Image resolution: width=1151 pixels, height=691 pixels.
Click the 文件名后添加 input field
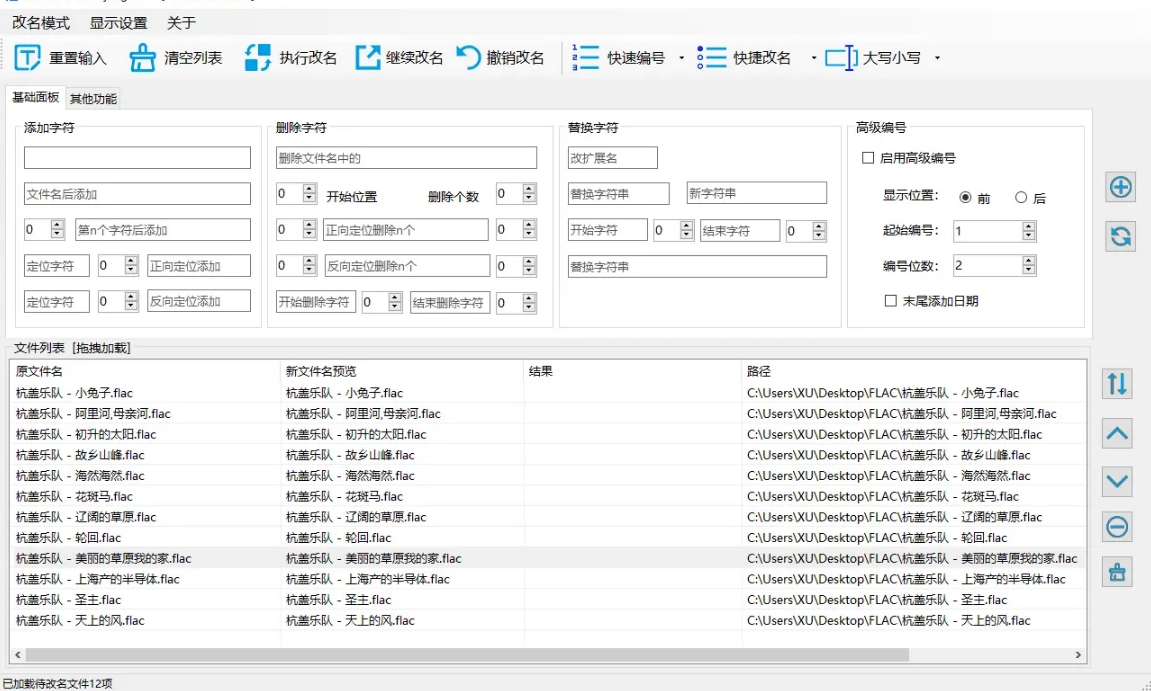click(137, 194)
